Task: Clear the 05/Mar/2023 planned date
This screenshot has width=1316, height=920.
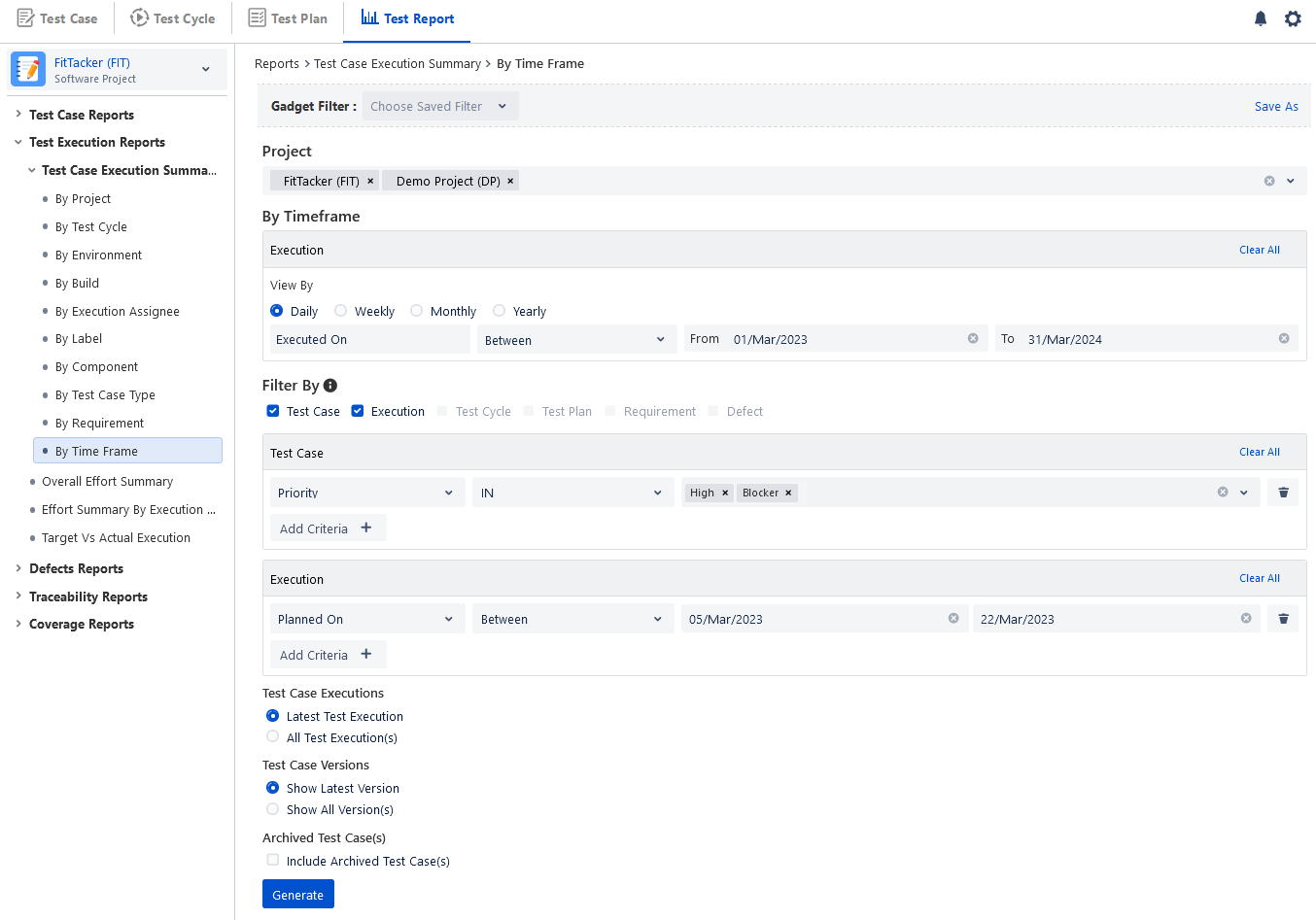Action: tap(953, 618)
